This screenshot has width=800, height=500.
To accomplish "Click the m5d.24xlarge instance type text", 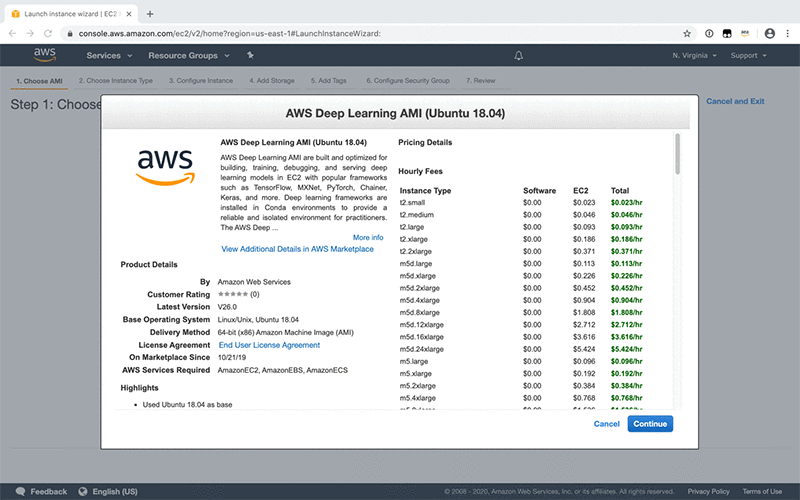I will (421, 349).
